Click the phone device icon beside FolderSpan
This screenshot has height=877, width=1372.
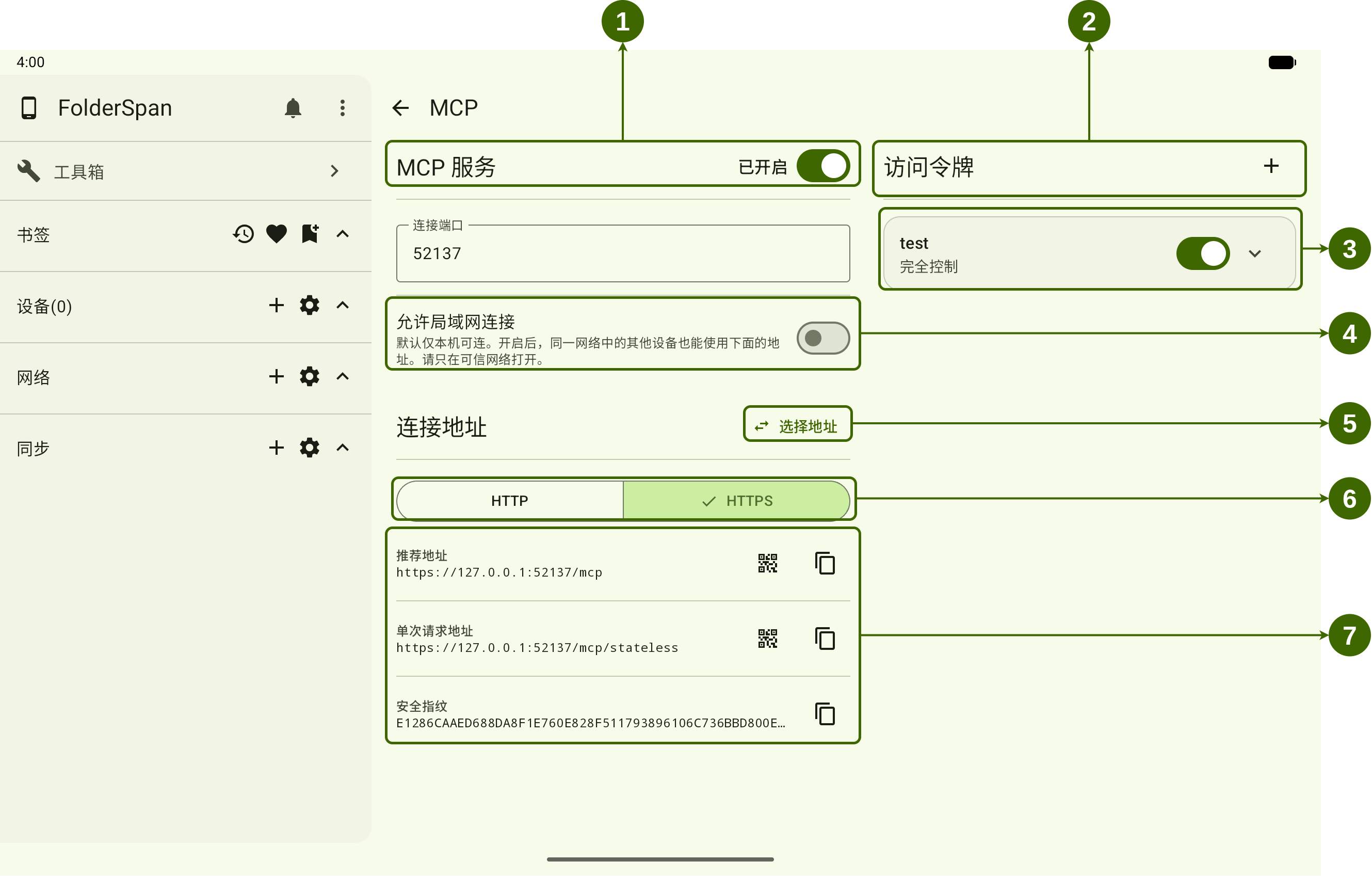coord(28,108)
